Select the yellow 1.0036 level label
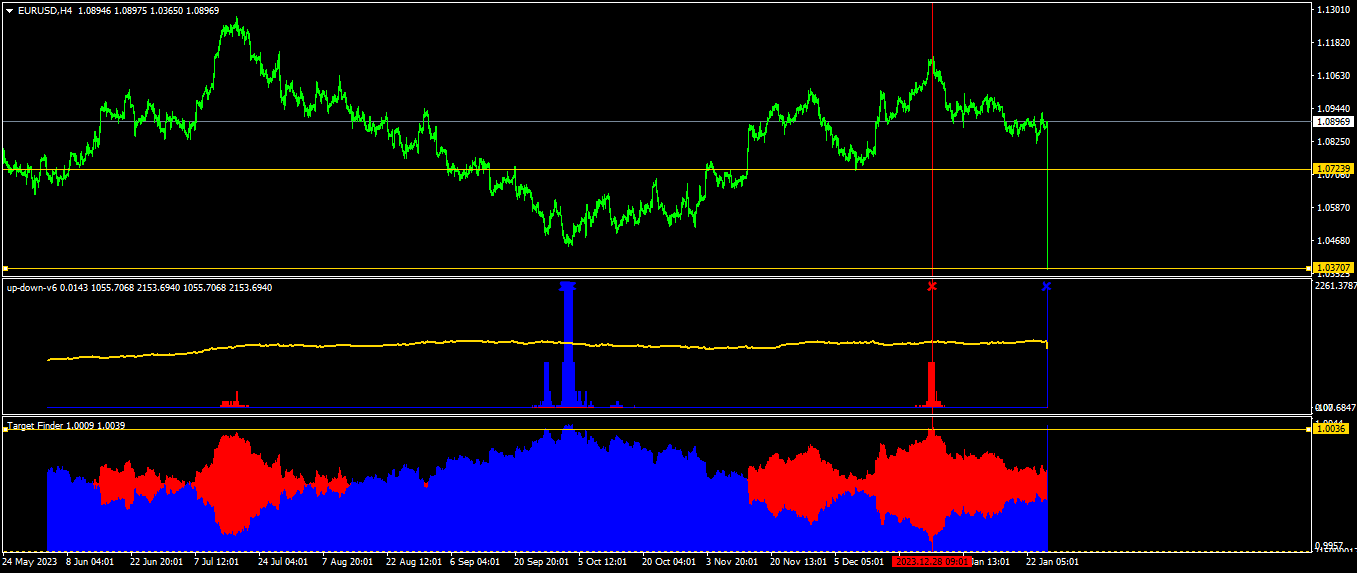This screenshot has width=1357, height=573. coord(1331,429)
